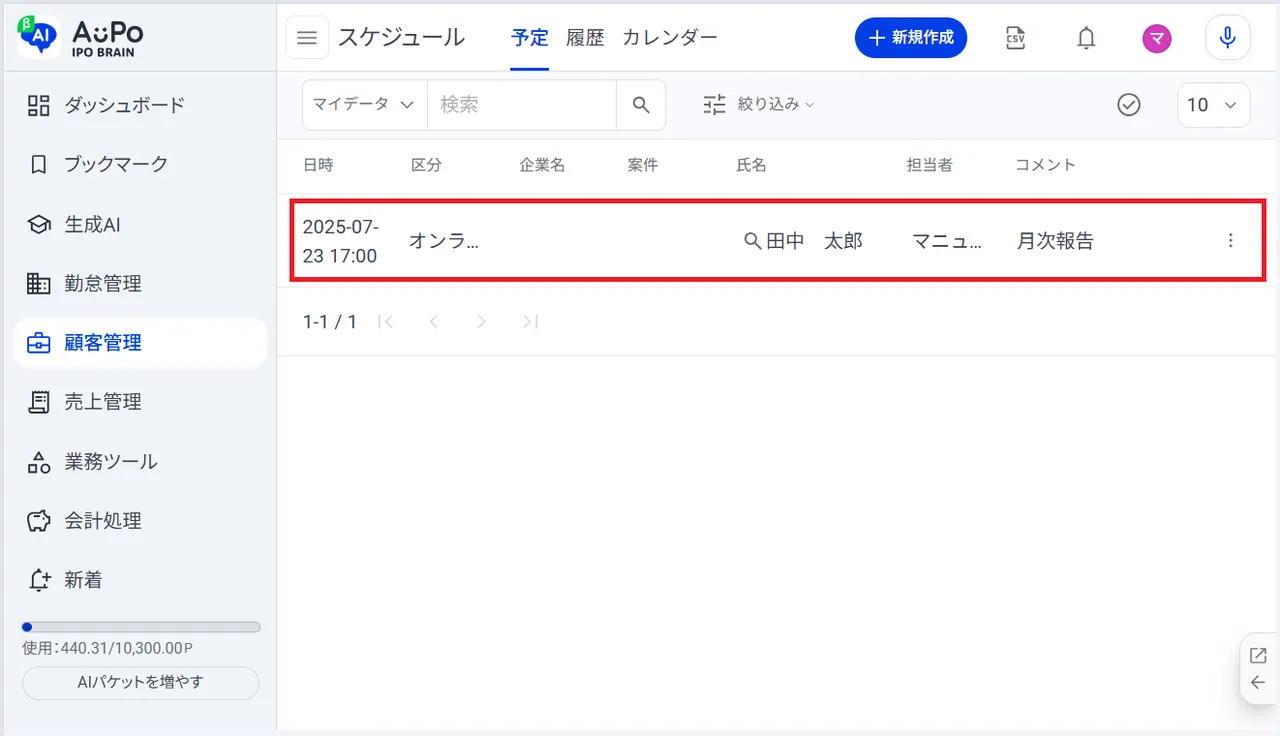Open the three-dot menu on 月次報告 row
Viewport: 1280px width, 736px height.
coord(1231,241)
